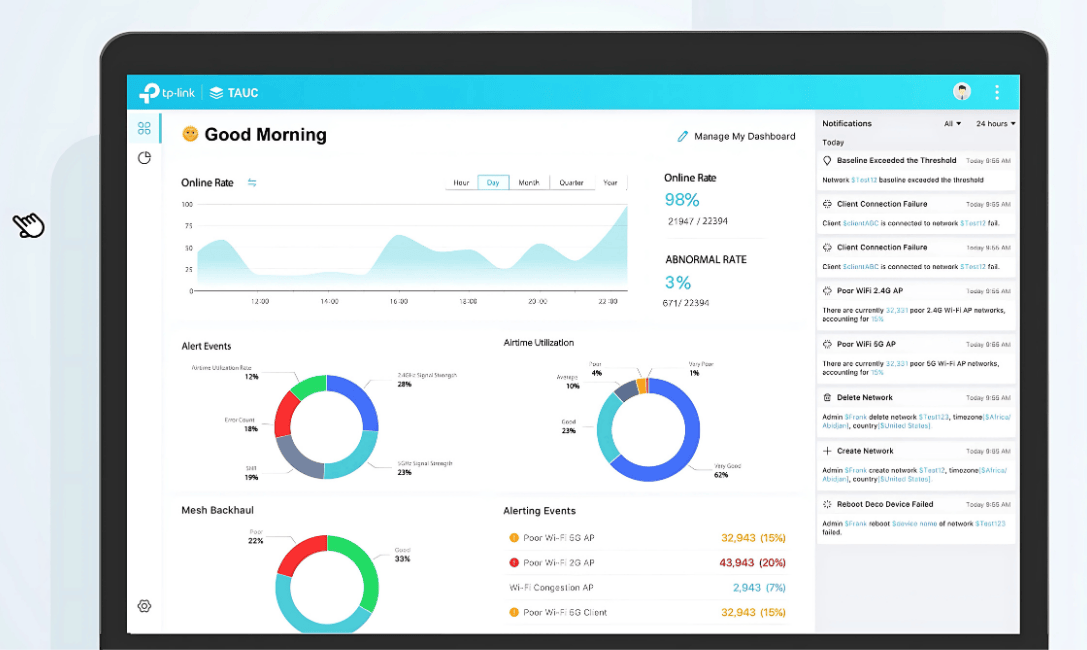Switch chart range to Month
1087x650 pixels.
pos(529,183)
